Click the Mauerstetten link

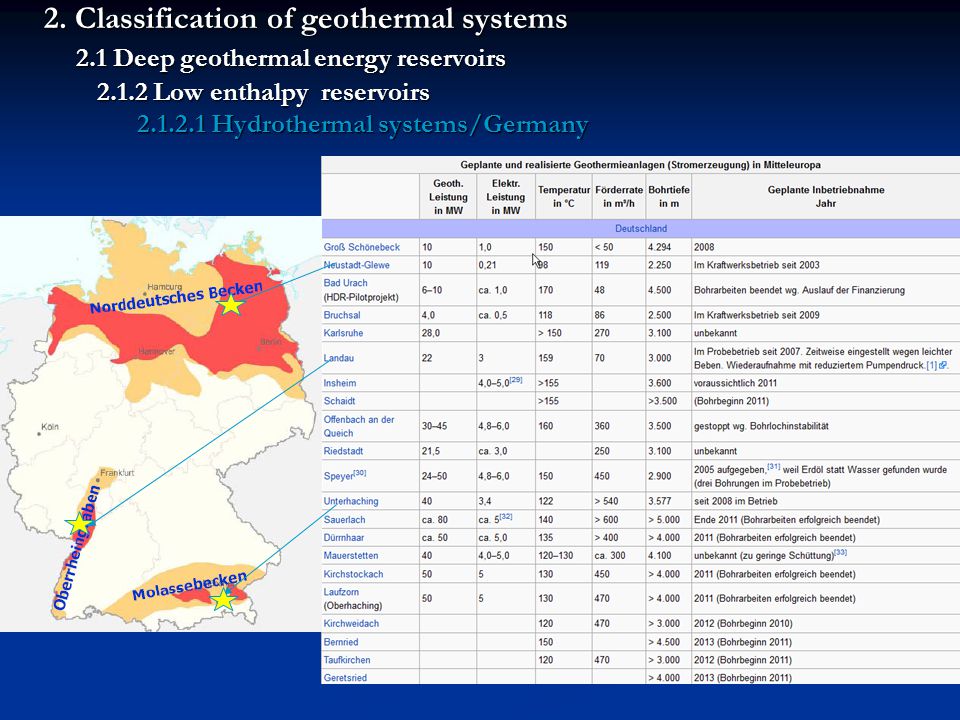point(351,556)
